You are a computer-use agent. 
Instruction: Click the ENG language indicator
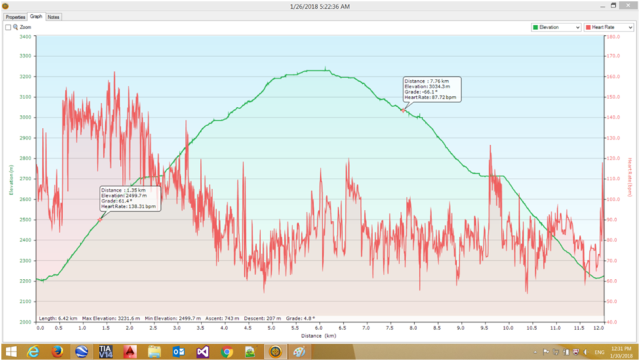599,352
